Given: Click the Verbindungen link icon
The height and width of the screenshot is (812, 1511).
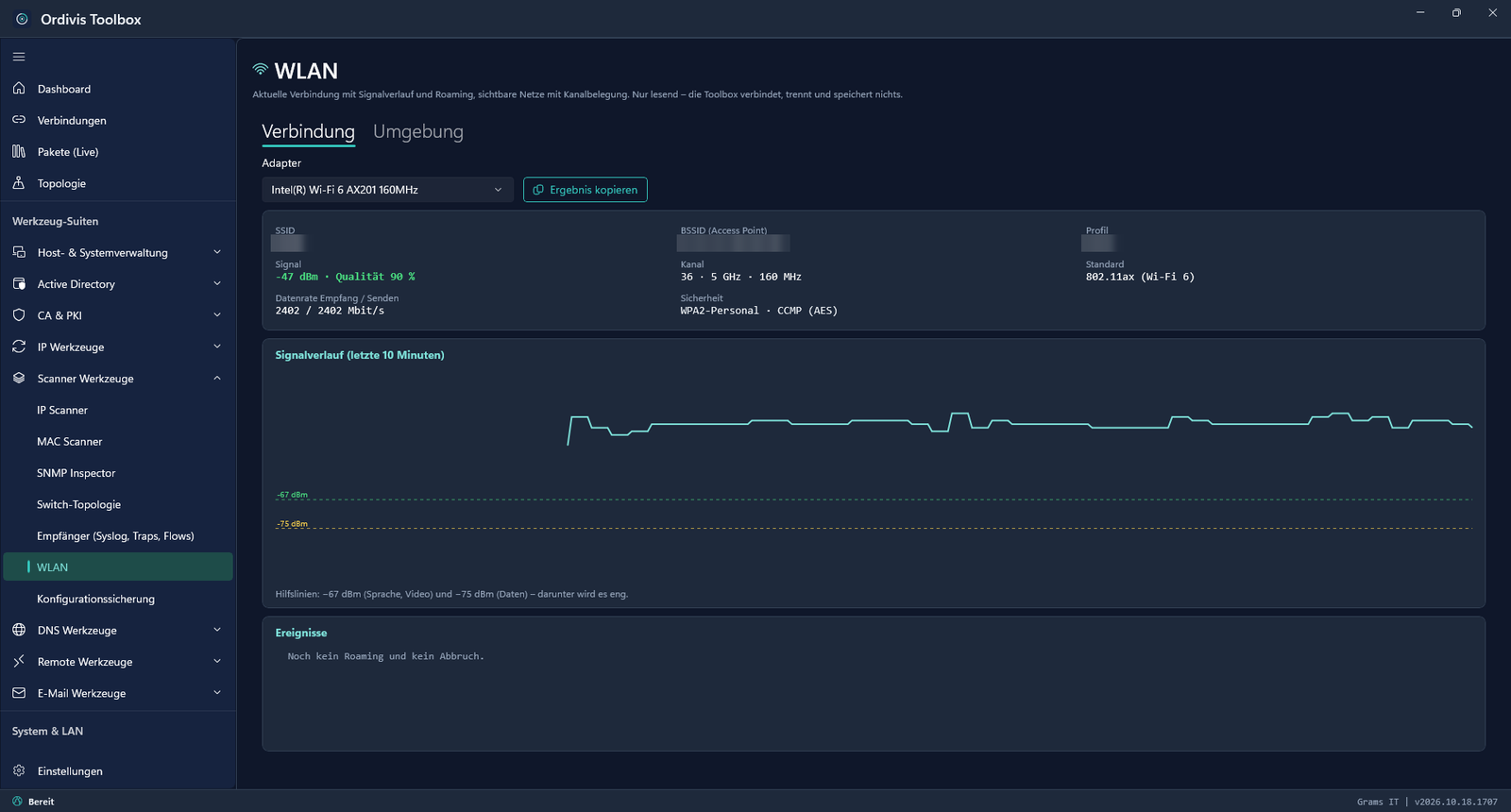Looking at the screenshot, I should click(x=19, y=120).
